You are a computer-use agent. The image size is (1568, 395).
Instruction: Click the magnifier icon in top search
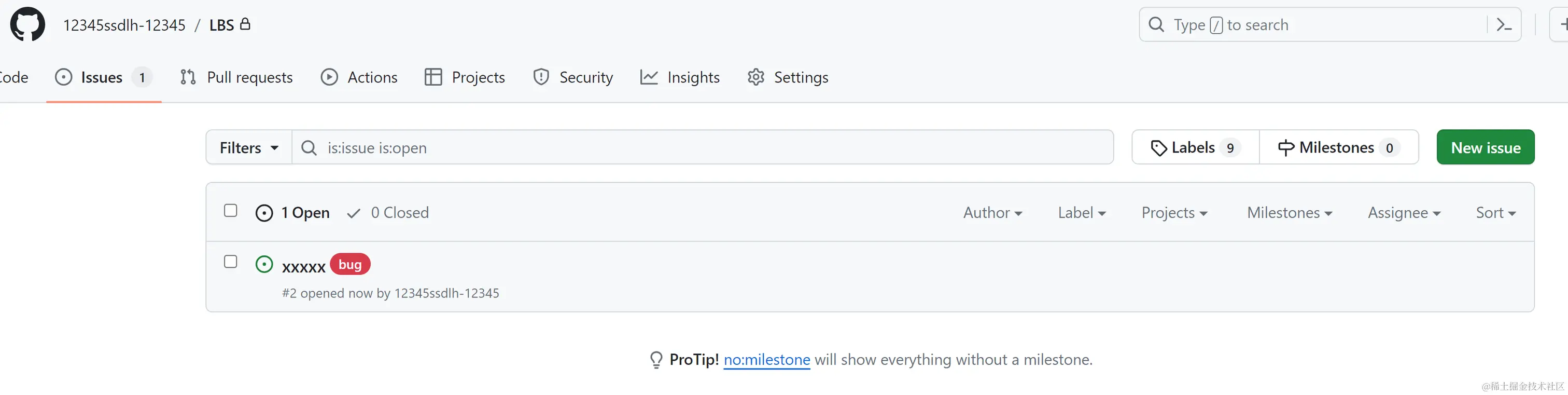[1156, 25]
